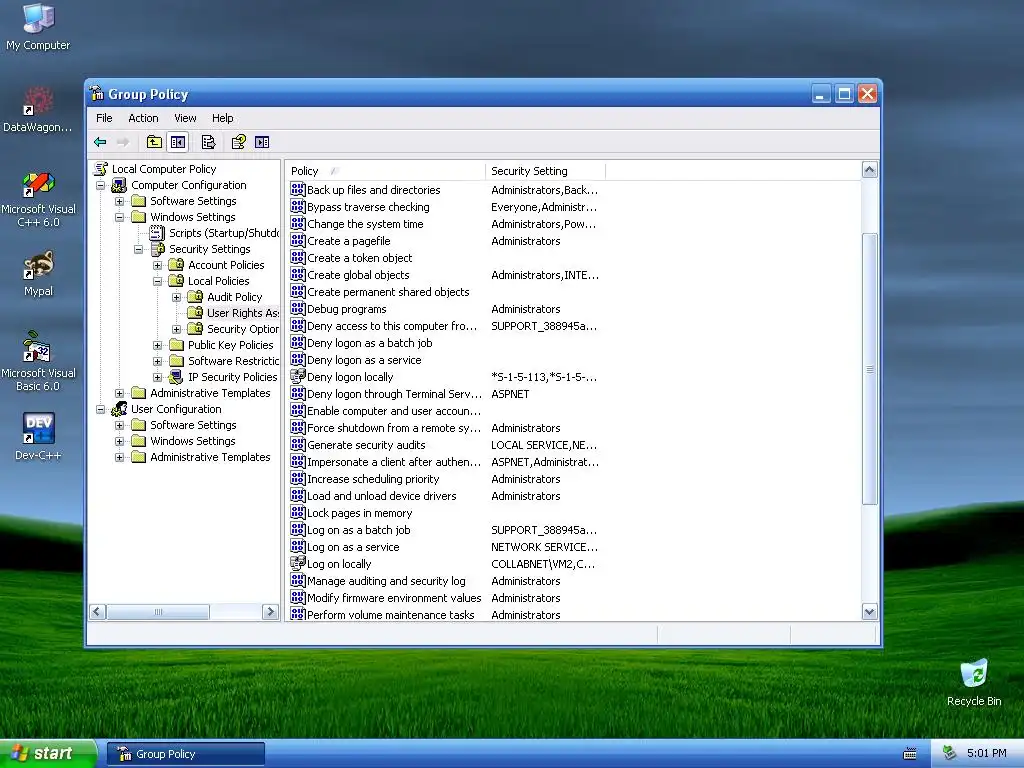Viewport: 1024px width, 768px height.
Task: Click the Up One Level folder icon
Action: tap(154, 142)
